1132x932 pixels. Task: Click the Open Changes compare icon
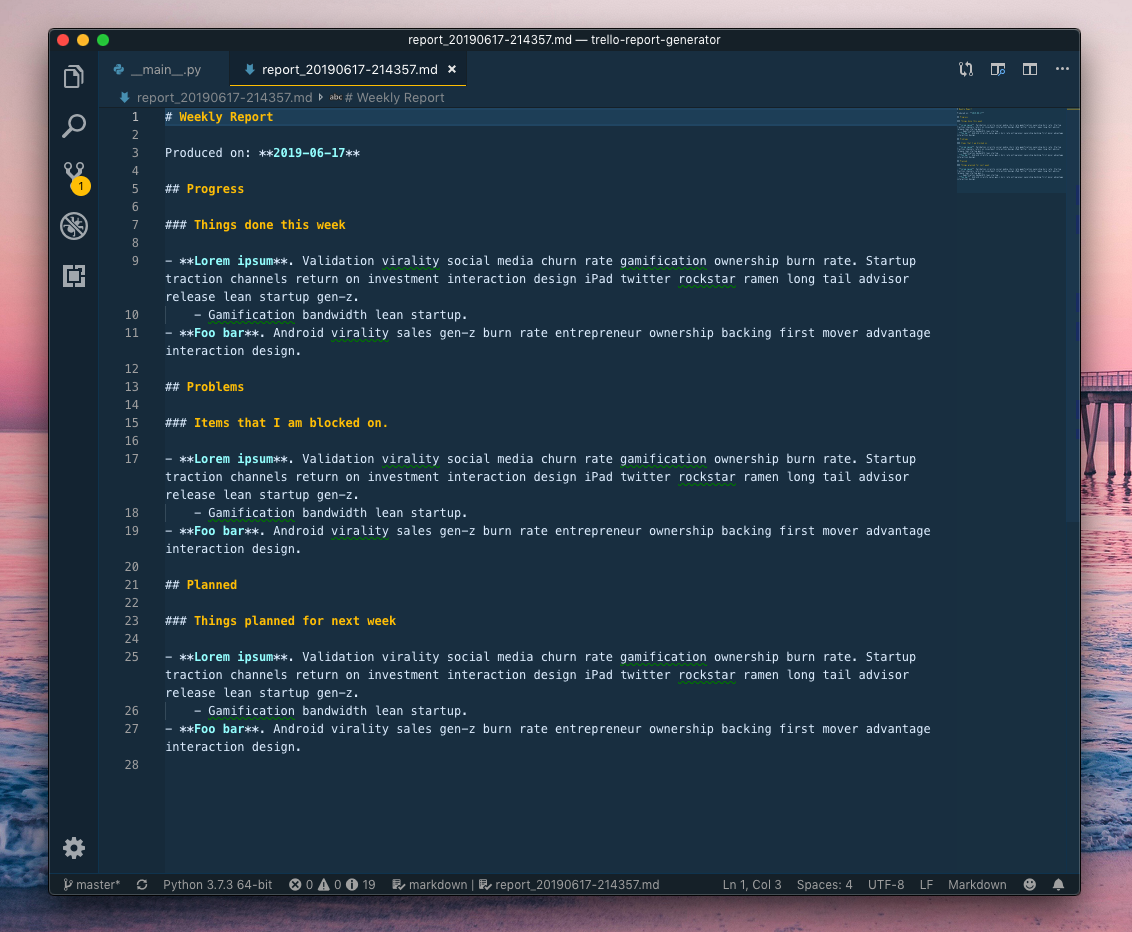966,69
